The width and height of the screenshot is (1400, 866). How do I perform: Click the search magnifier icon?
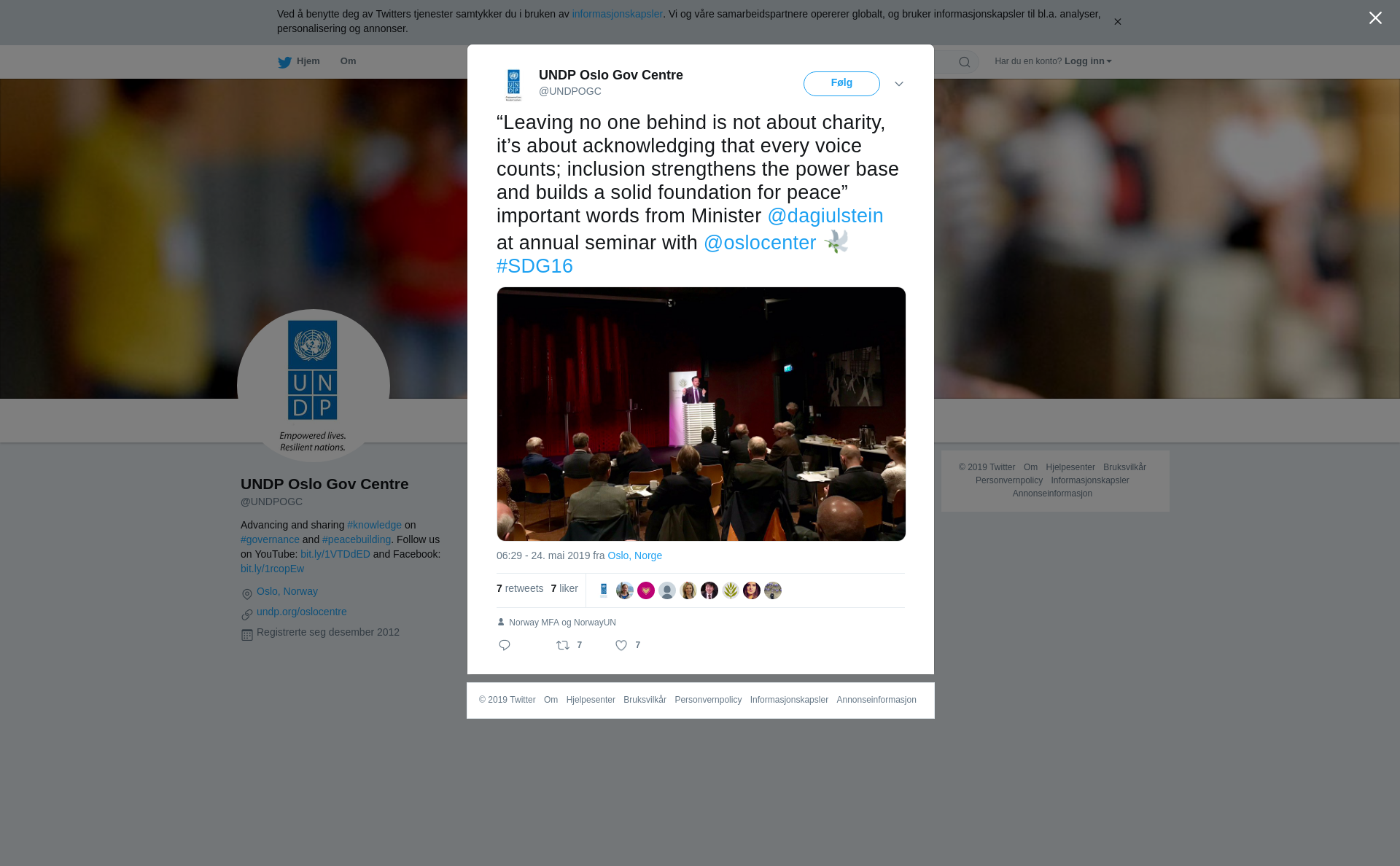[x=965, y=63]
